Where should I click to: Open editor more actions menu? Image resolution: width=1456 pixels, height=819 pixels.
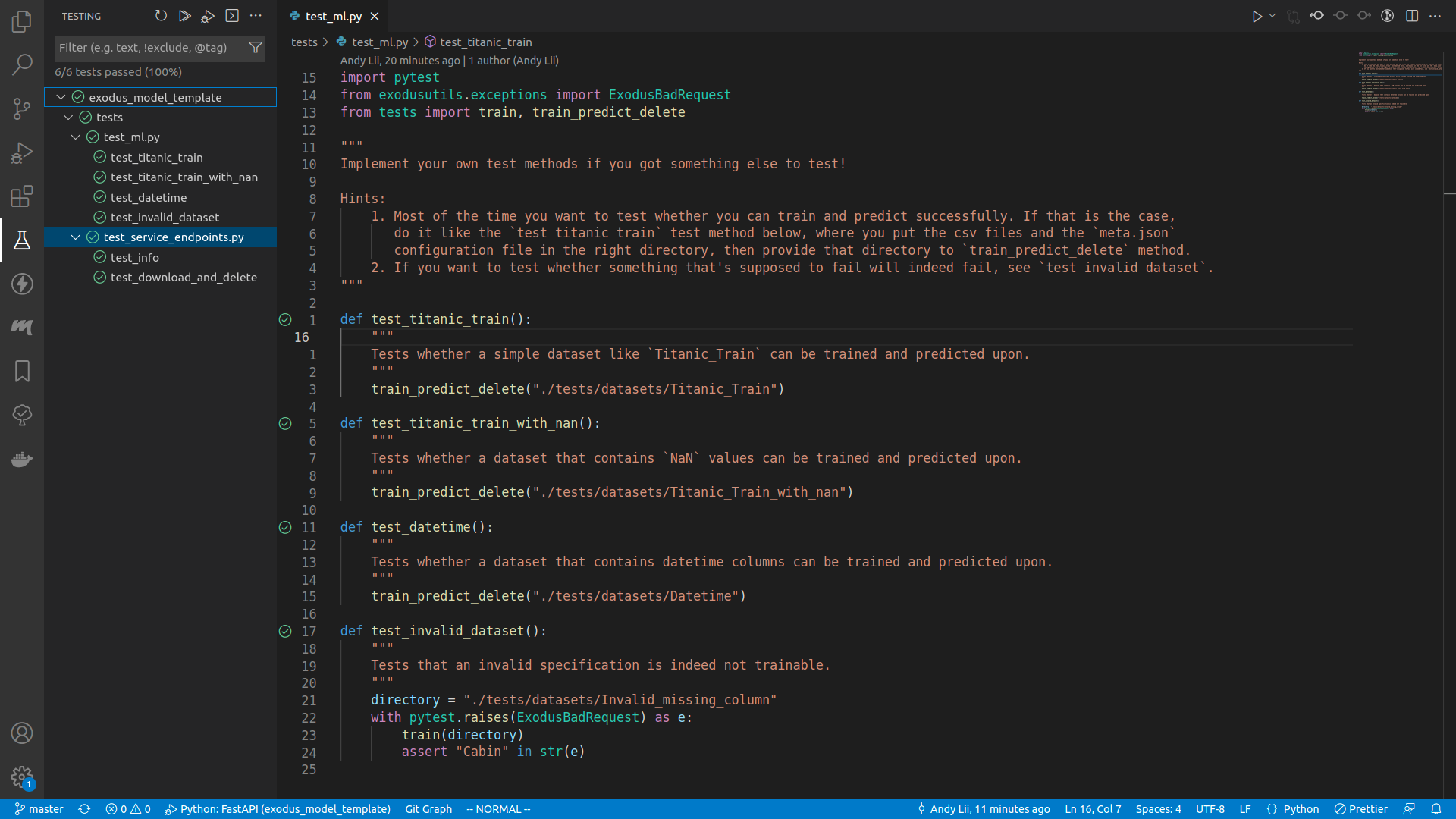1436,16
